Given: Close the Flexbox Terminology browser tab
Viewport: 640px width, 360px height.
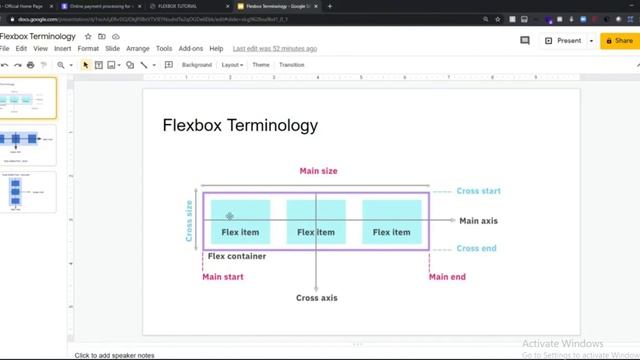Looking at the screenshot, I should tap(316, 7).
